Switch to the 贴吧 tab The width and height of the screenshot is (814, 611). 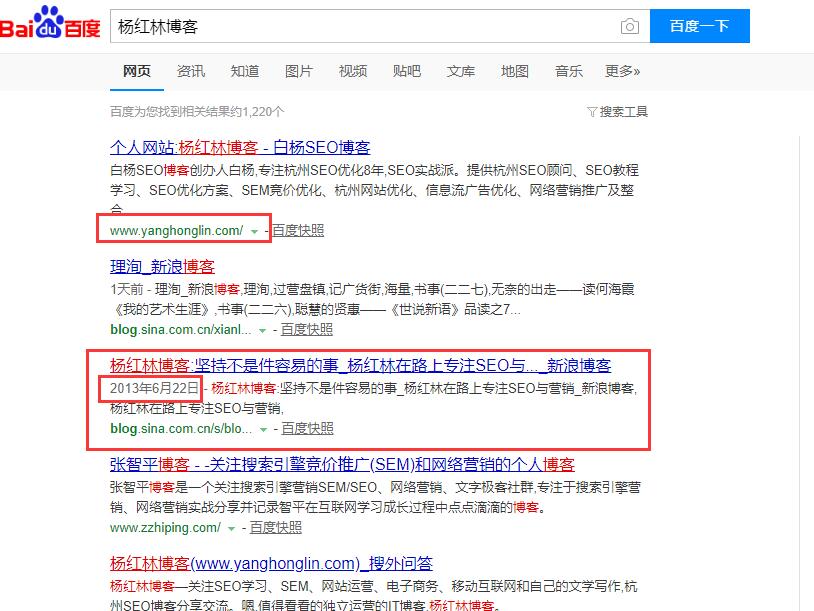click(x=406, y=71)
